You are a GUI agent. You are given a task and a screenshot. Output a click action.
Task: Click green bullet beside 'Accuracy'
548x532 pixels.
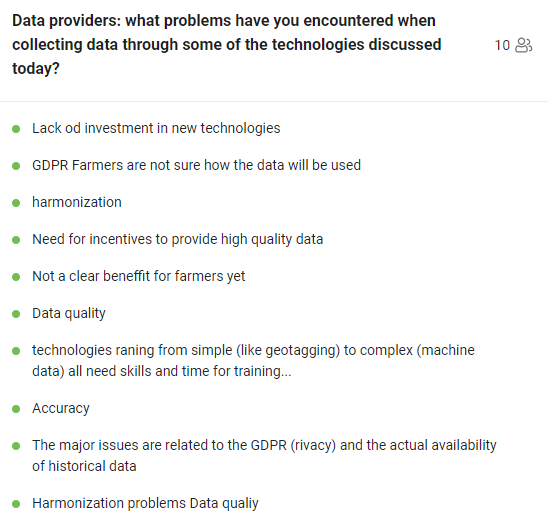coord(16,409)
